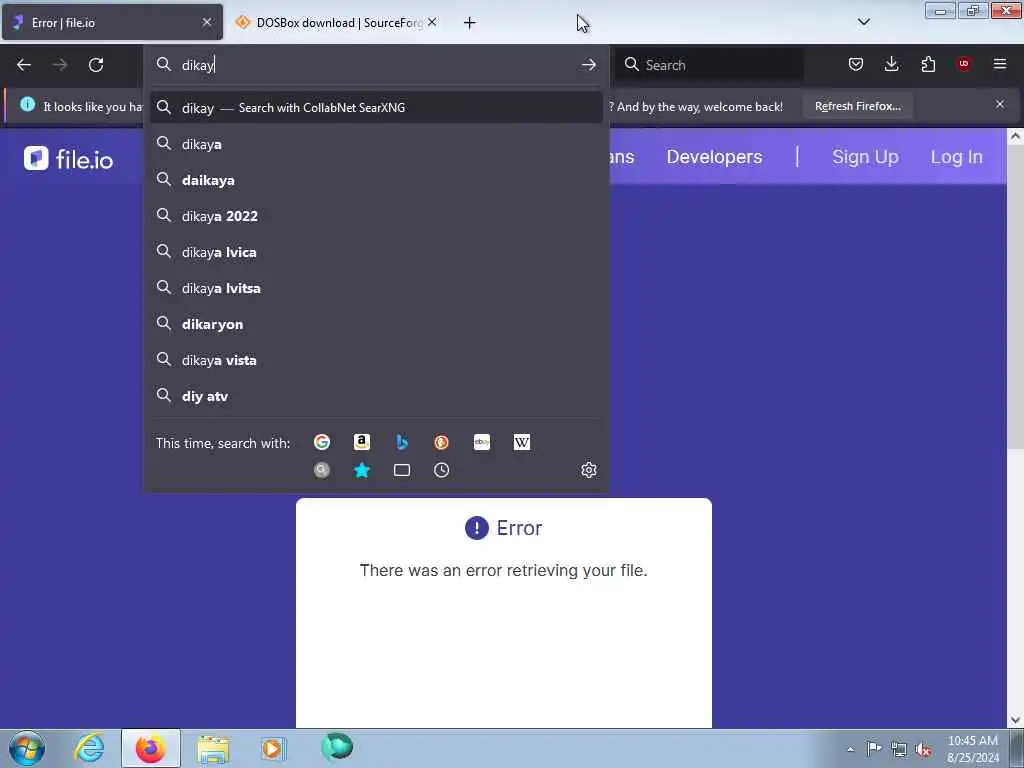This screenshot has width=1024, height=768.
Task: Open the teal globe app on taskbar
Action: point(337,747)
